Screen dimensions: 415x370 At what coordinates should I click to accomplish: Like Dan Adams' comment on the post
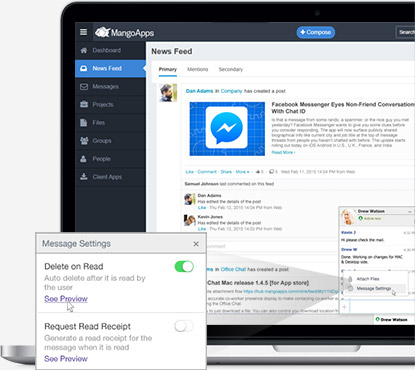pyautogui.click(x=202, y=208)
